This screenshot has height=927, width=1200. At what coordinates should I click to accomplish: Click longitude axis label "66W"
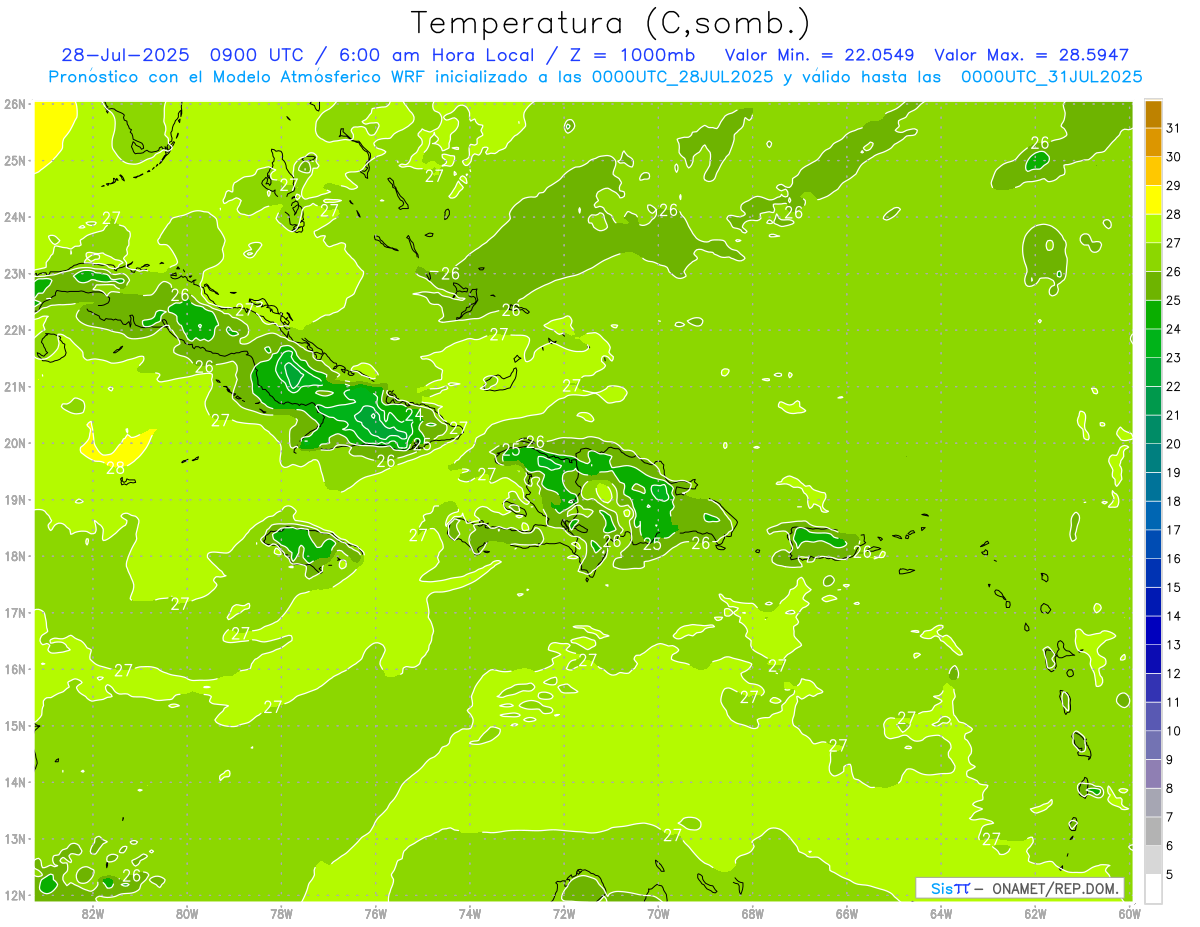click(x=847, y=913)
